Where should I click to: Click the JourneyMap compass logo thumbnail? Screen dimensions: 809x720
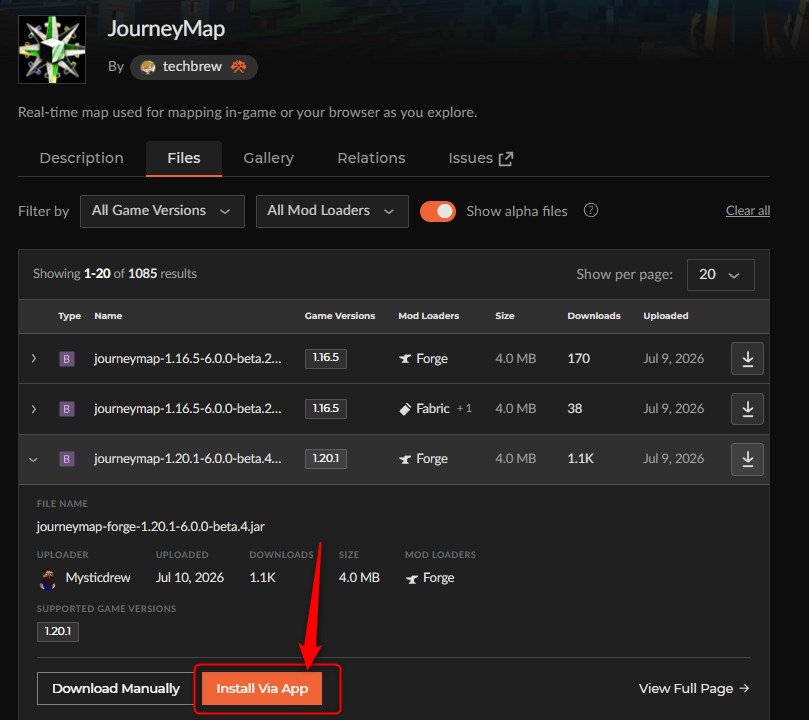52,49
